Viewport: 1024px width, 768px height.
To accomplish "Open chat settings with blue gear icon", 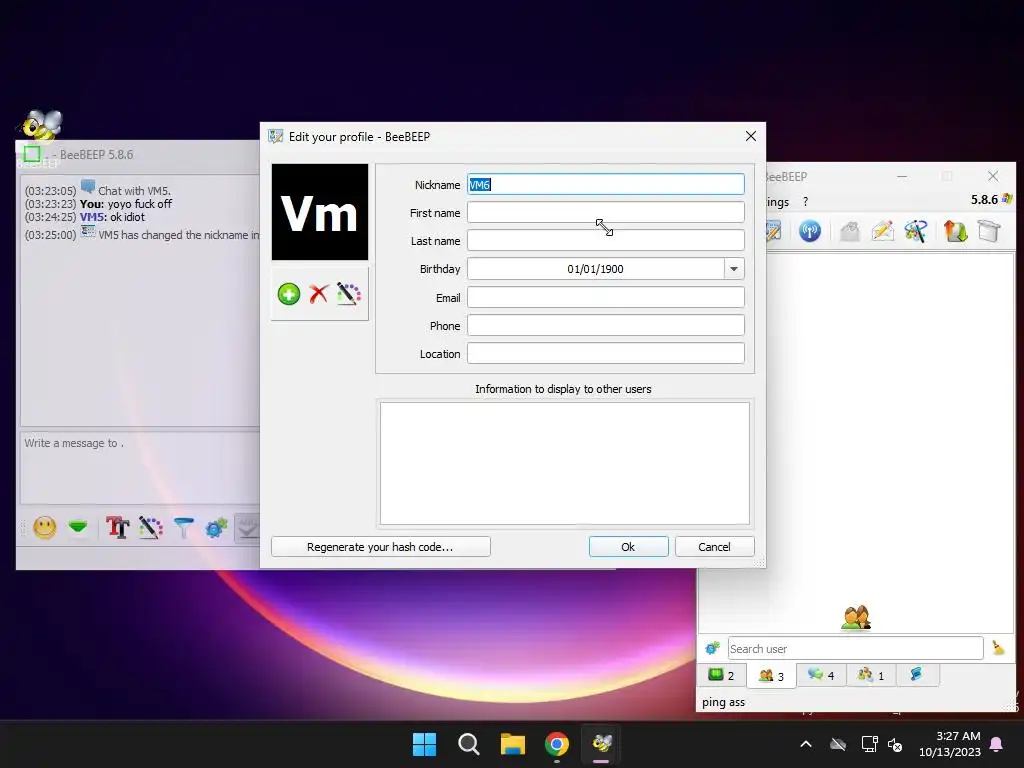I will coord(216,527).
